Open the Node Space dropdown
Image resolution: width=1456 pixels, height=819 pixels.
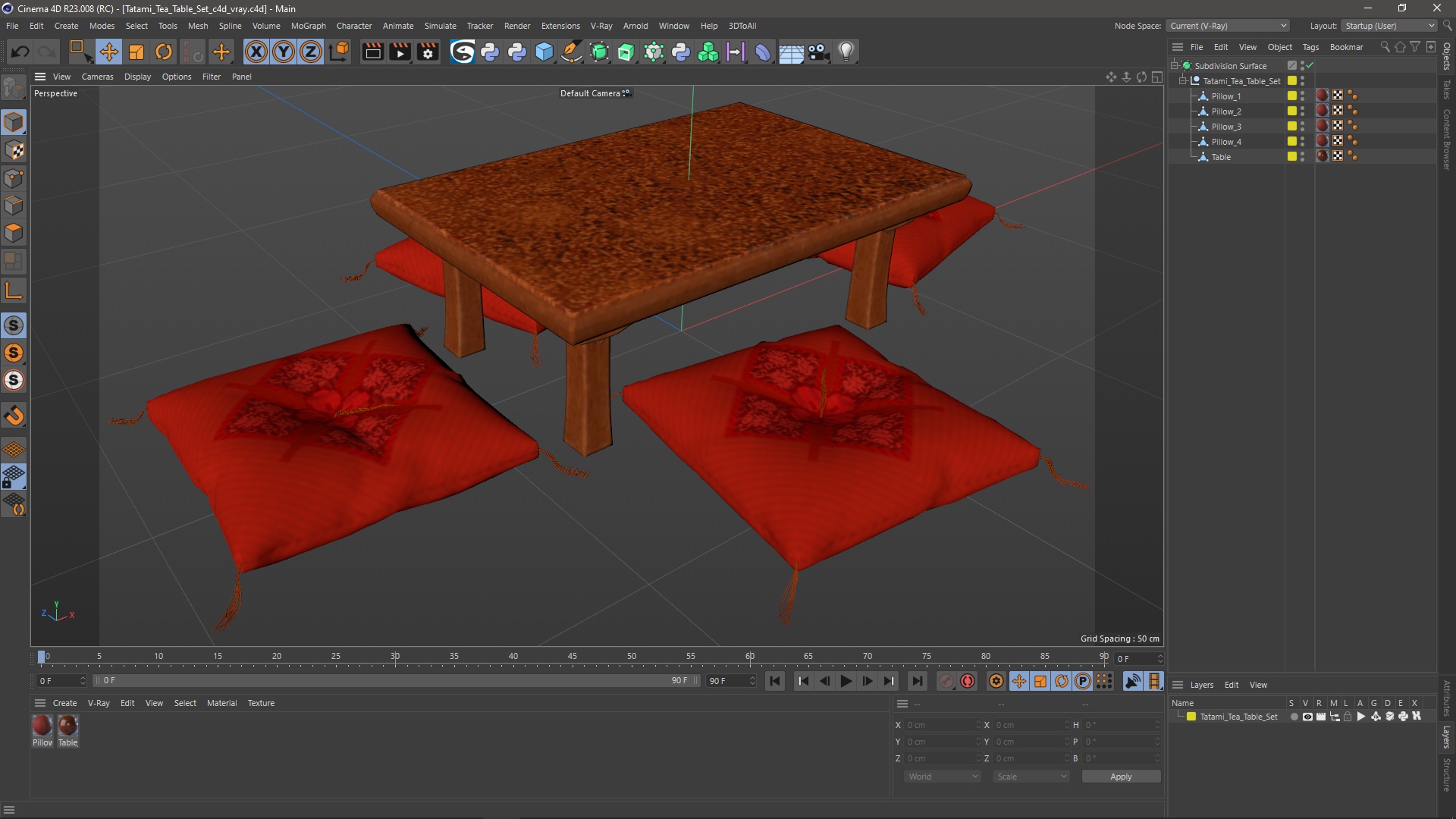click(x=1228, y=26)
